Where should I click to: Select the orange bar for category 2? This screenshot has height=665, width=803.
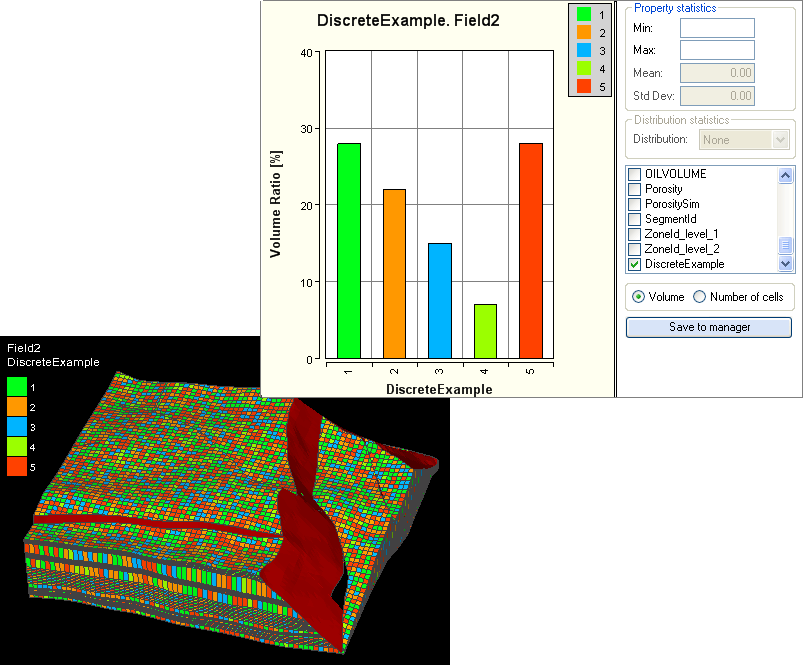[x=394, y=273]
